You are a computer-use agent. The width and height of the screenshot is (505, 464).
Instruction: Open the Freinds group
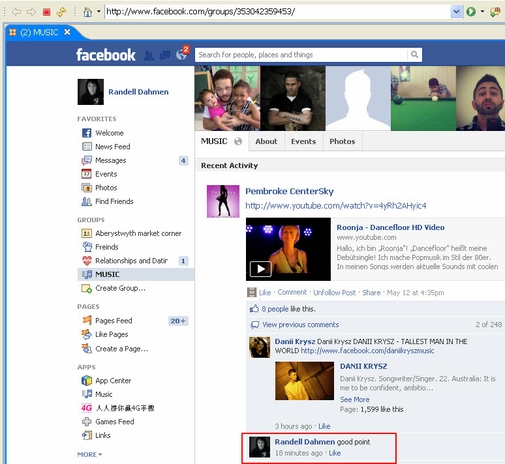(107, 247)
